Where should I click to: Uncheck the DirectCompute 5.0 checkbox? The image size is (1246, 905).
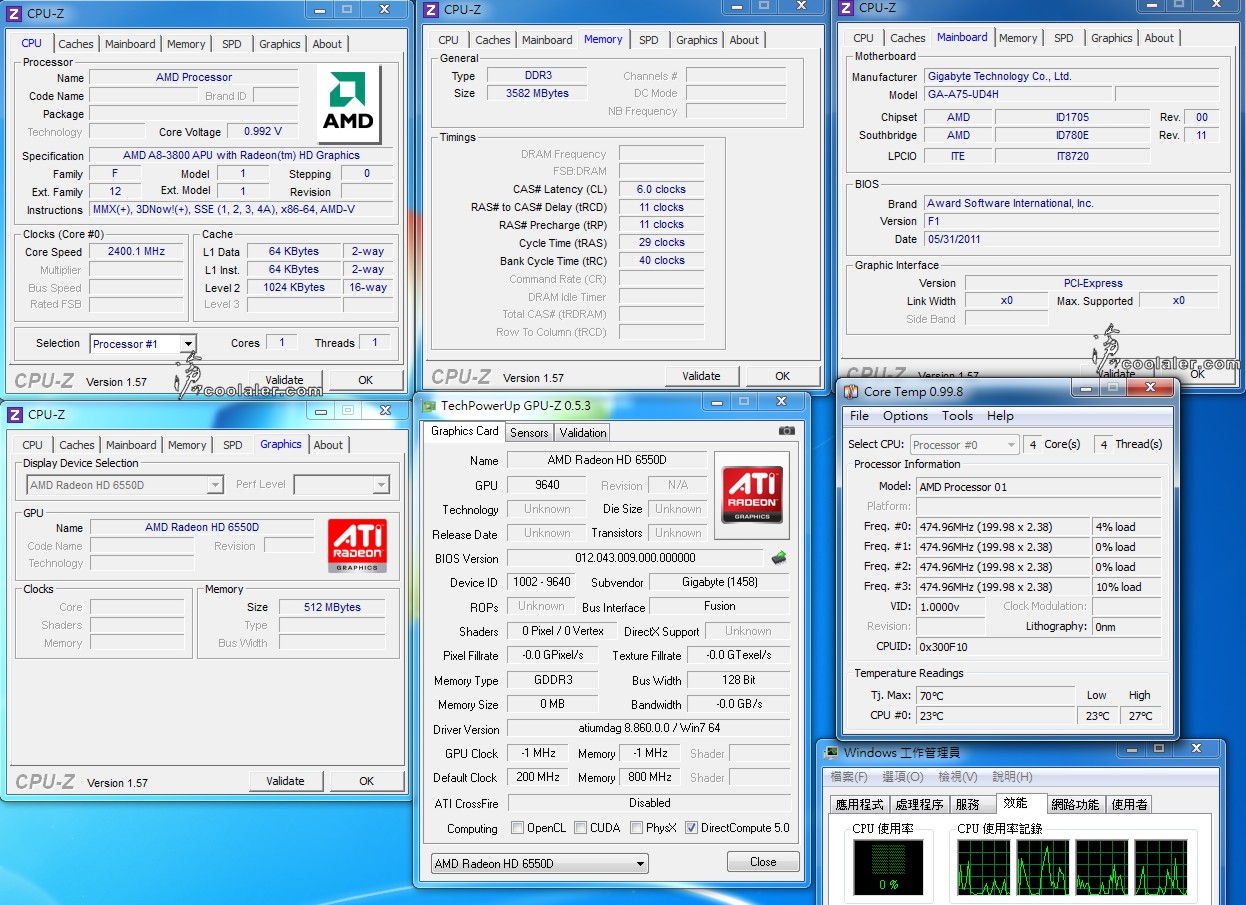pyautogui.click(x=691, y=828)
